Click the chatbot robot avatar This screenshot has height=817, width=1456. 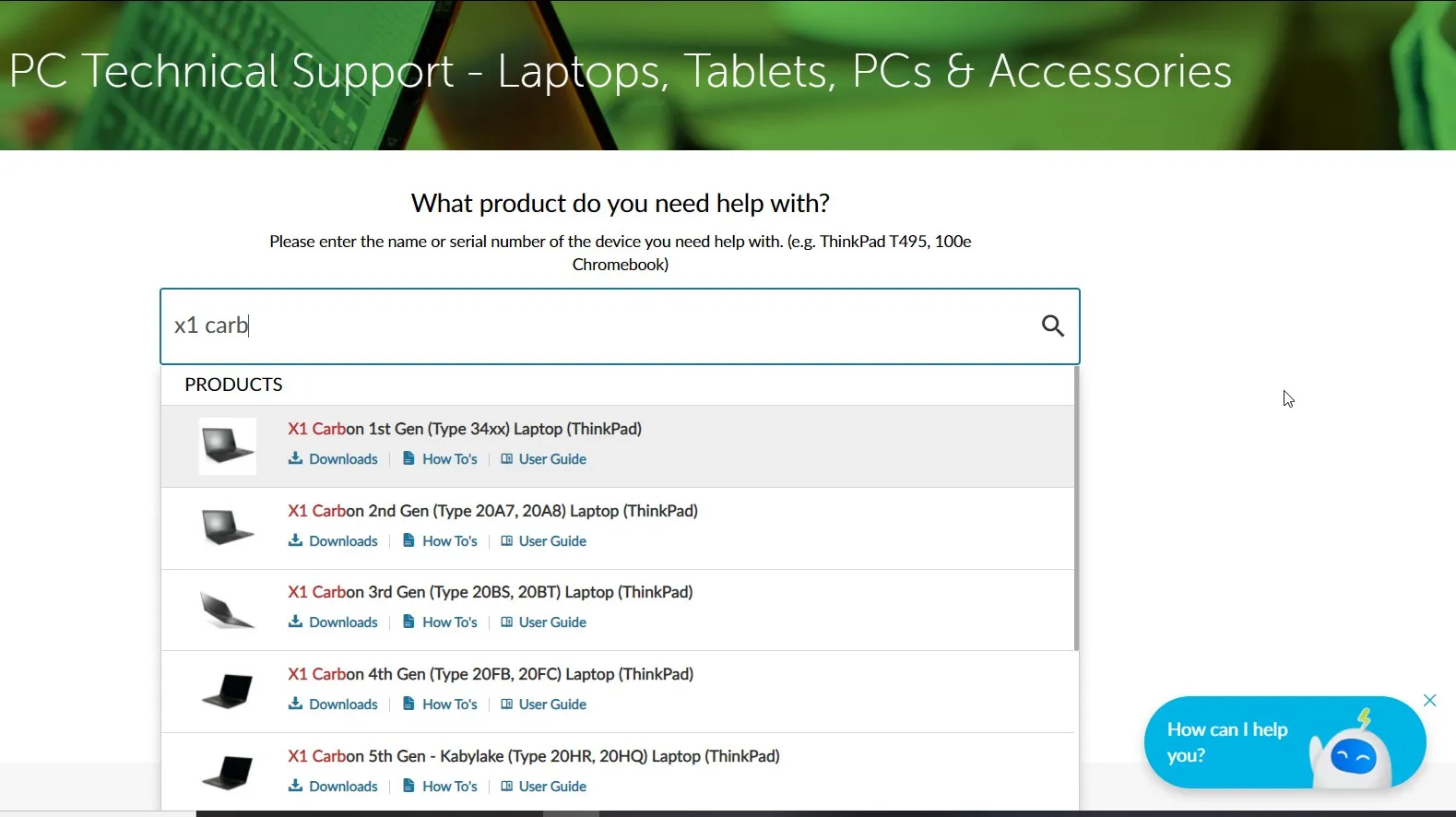click(1352, 751)
